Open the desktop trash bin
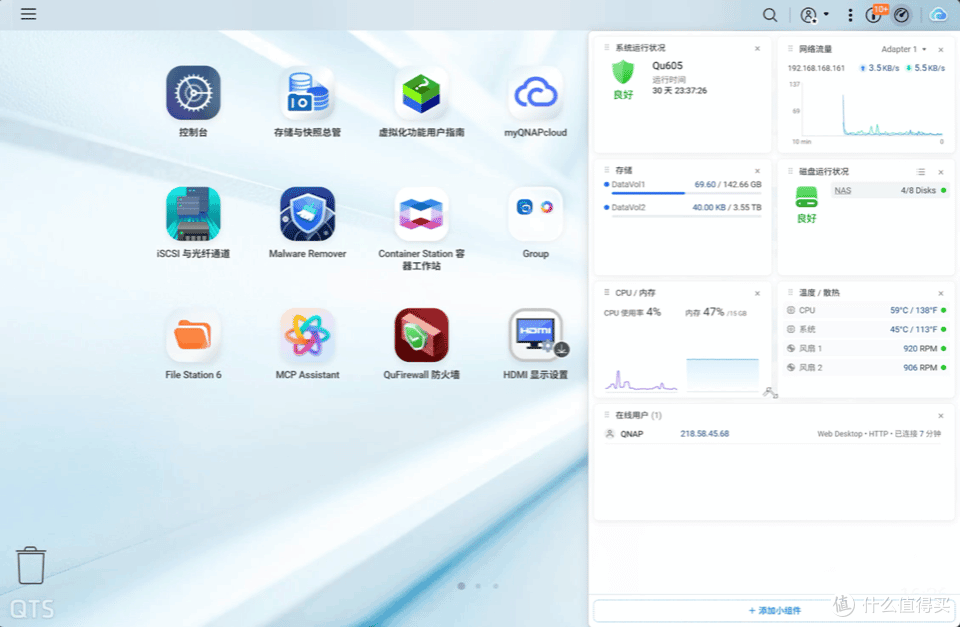 [x=31, y=565]
